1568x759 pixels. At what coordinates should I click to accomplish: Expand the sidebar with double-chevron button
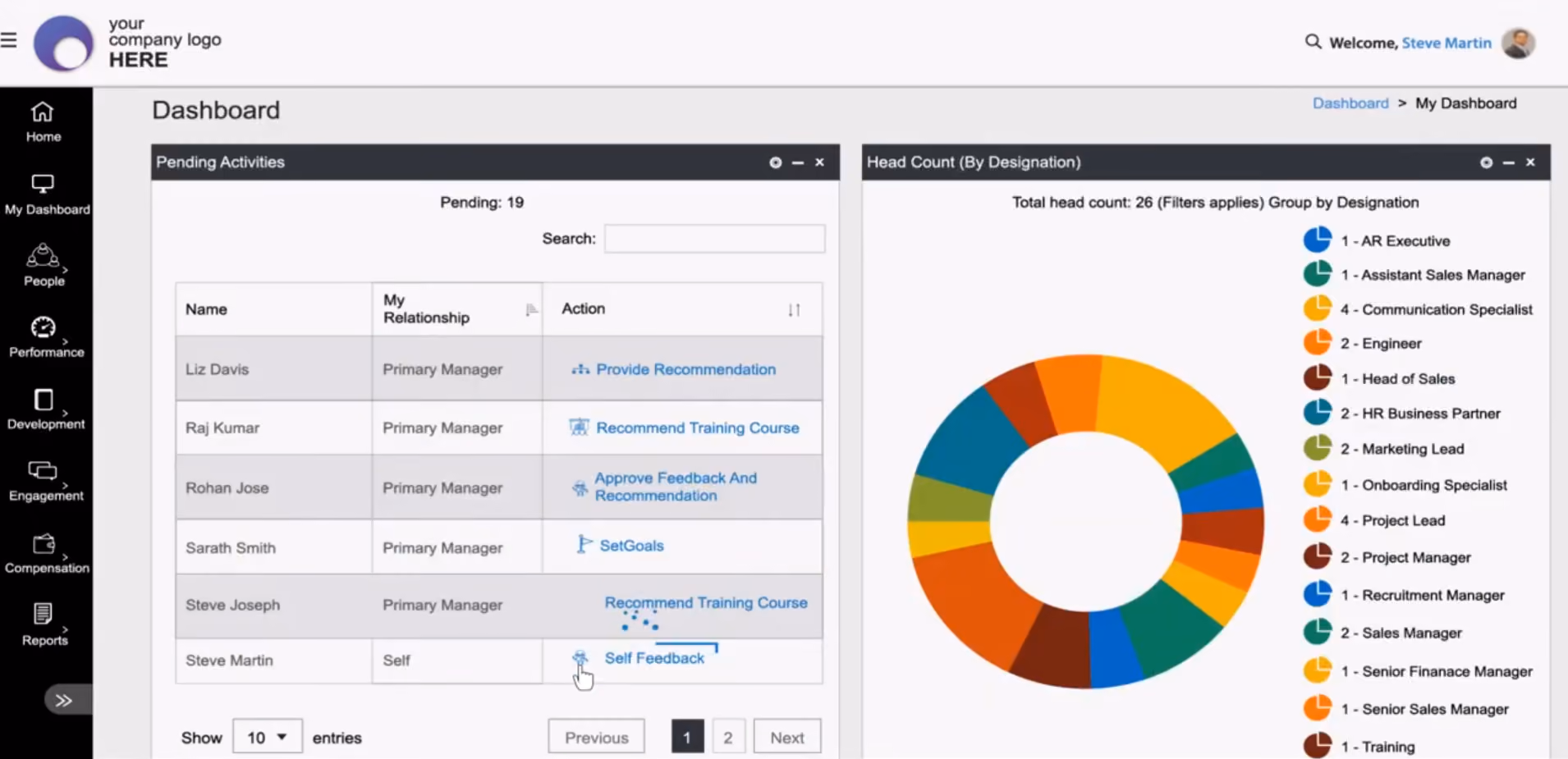[x=64, y=700]
